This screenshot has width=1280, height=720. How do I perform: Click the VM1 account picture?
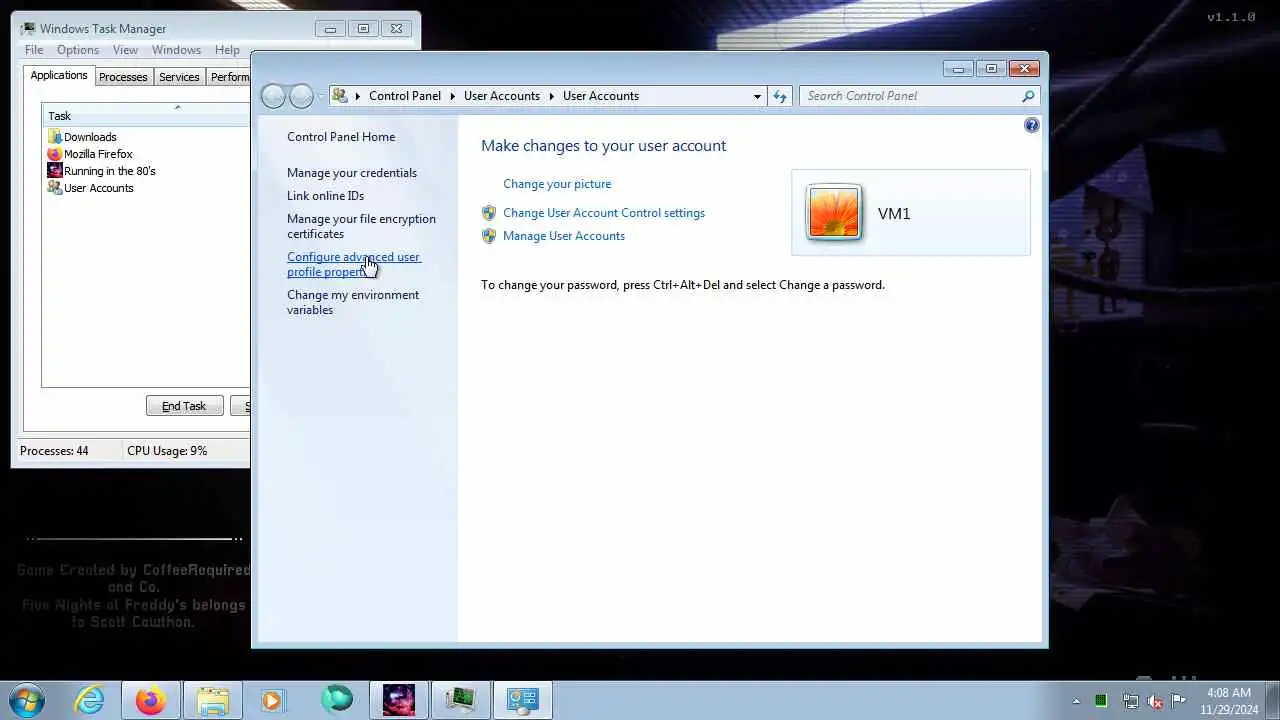tap(833, 212)
